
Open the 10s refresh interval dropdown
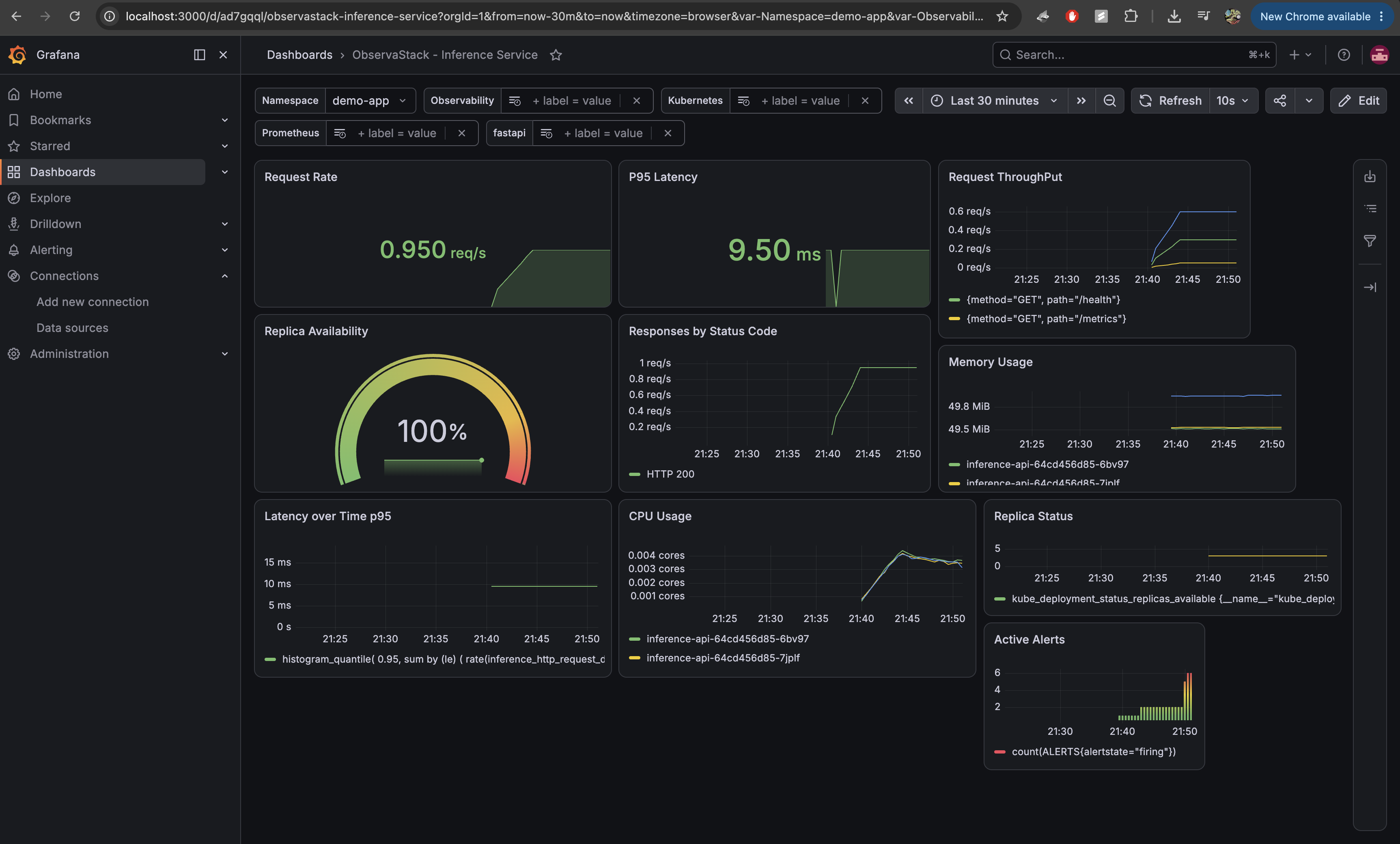1233,101
